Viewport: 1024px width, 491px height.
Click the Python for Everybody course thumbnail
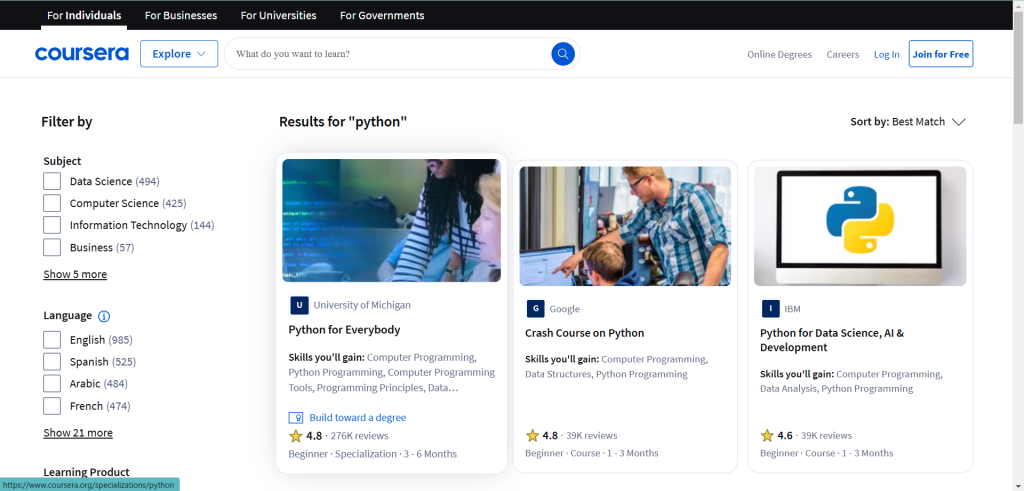click(391, 221)
